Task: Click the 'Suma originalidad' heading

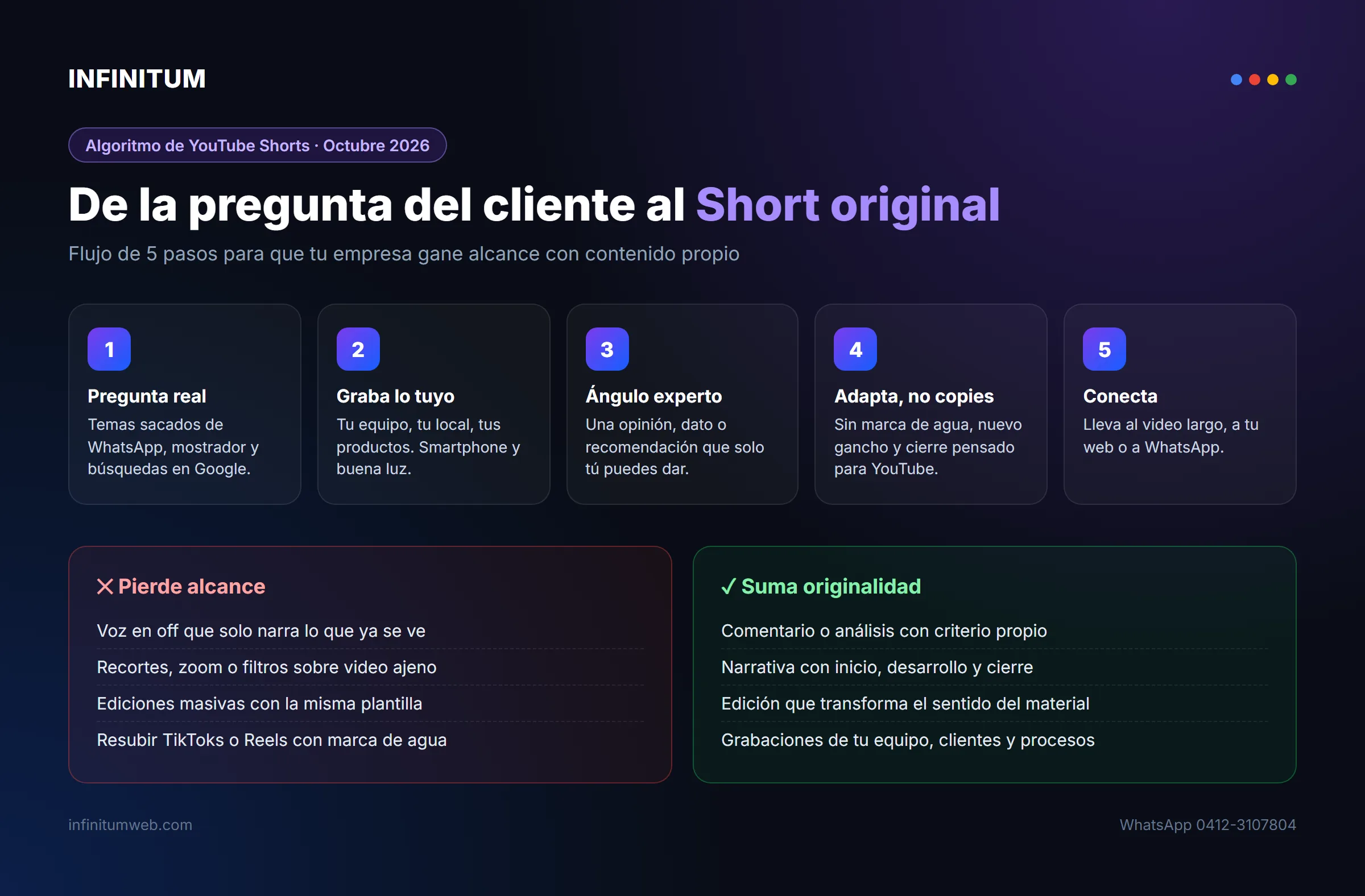Action: (x=831, y=587)
